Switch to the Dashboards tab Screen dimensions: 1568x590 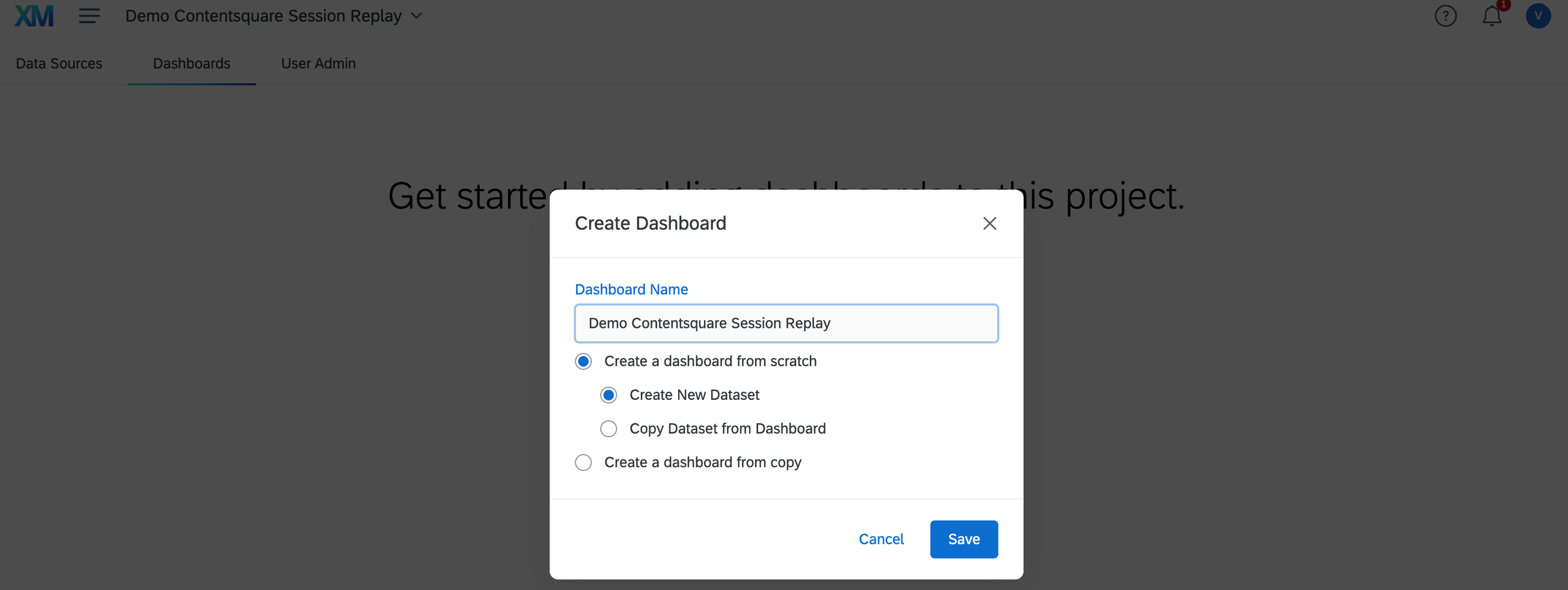pos(192,63)
